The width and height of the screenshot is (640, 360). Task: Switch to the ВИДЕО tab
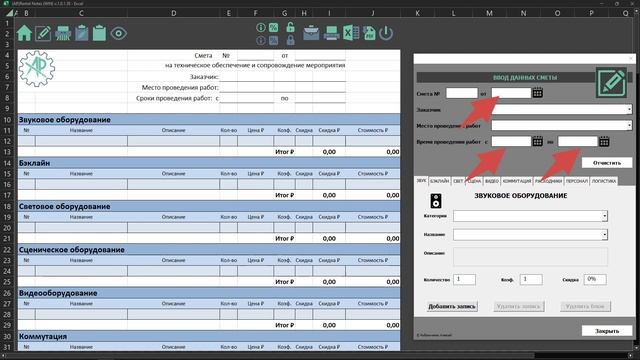pos(492,181)
